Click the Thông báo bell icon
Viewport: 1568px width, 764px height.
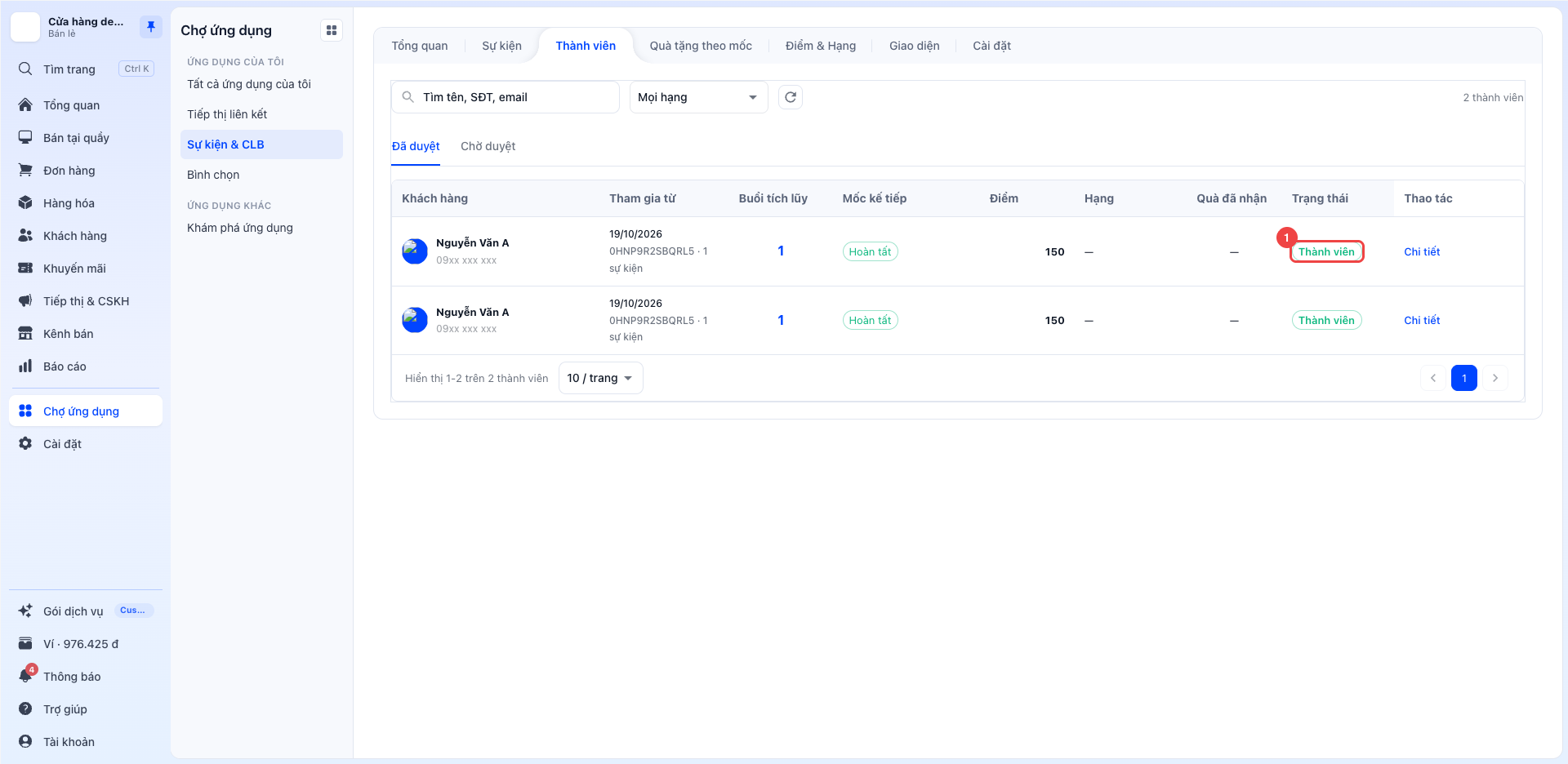(x=25, y=677)
